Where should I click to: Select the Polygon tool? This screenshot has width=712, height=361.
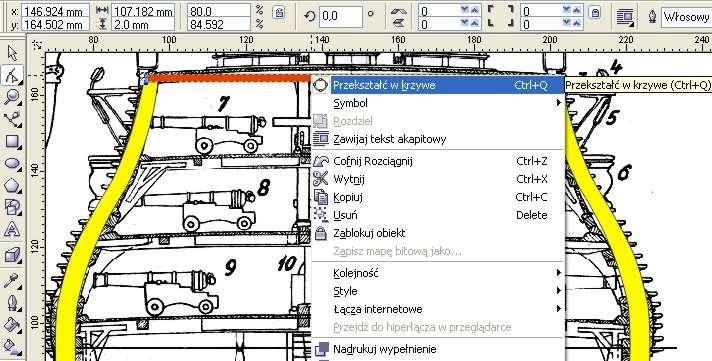pyautogui.click(x=12, y=185)
